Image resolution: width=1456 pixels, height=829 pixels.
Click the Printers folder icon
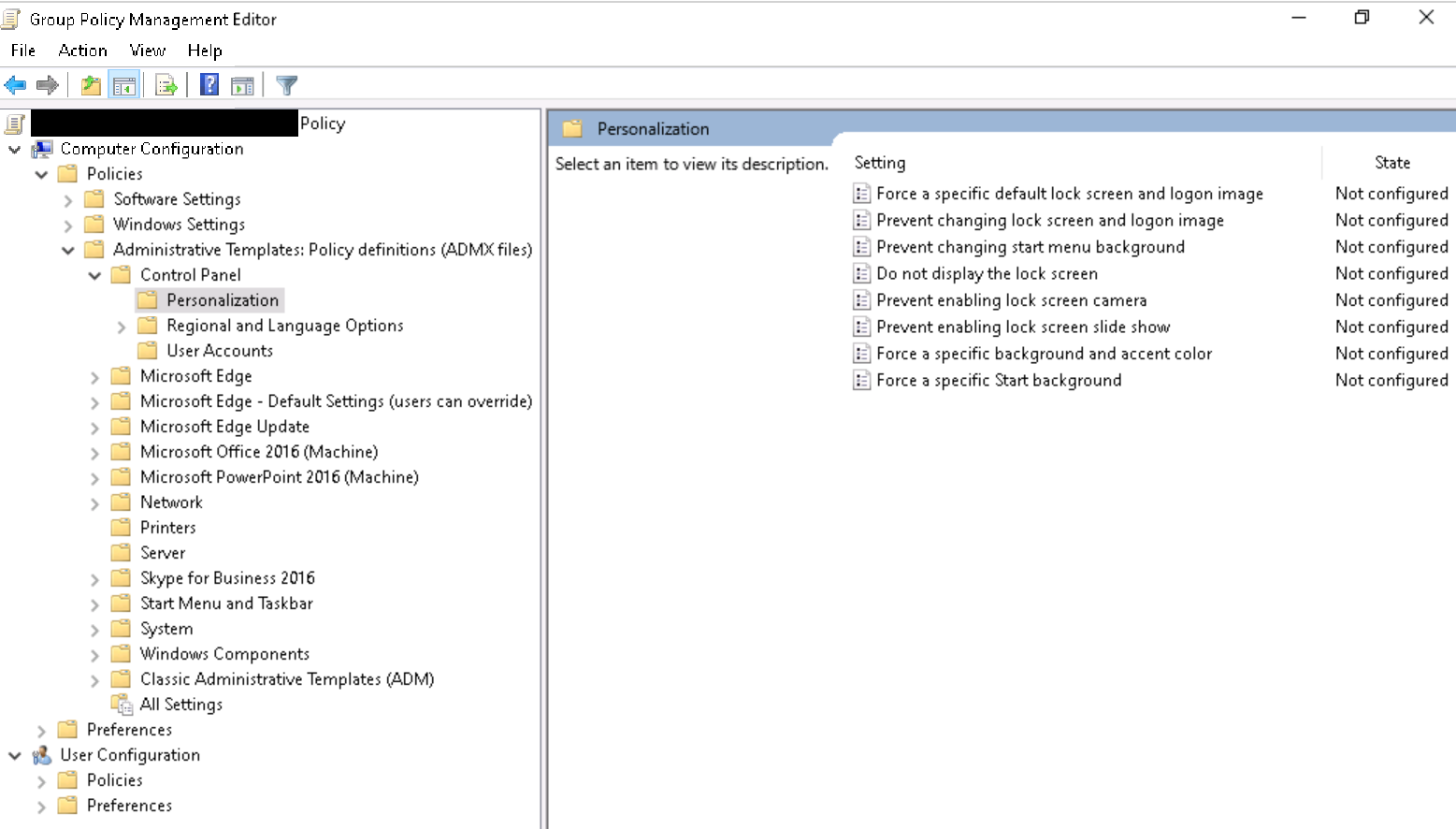pos(121,528)
